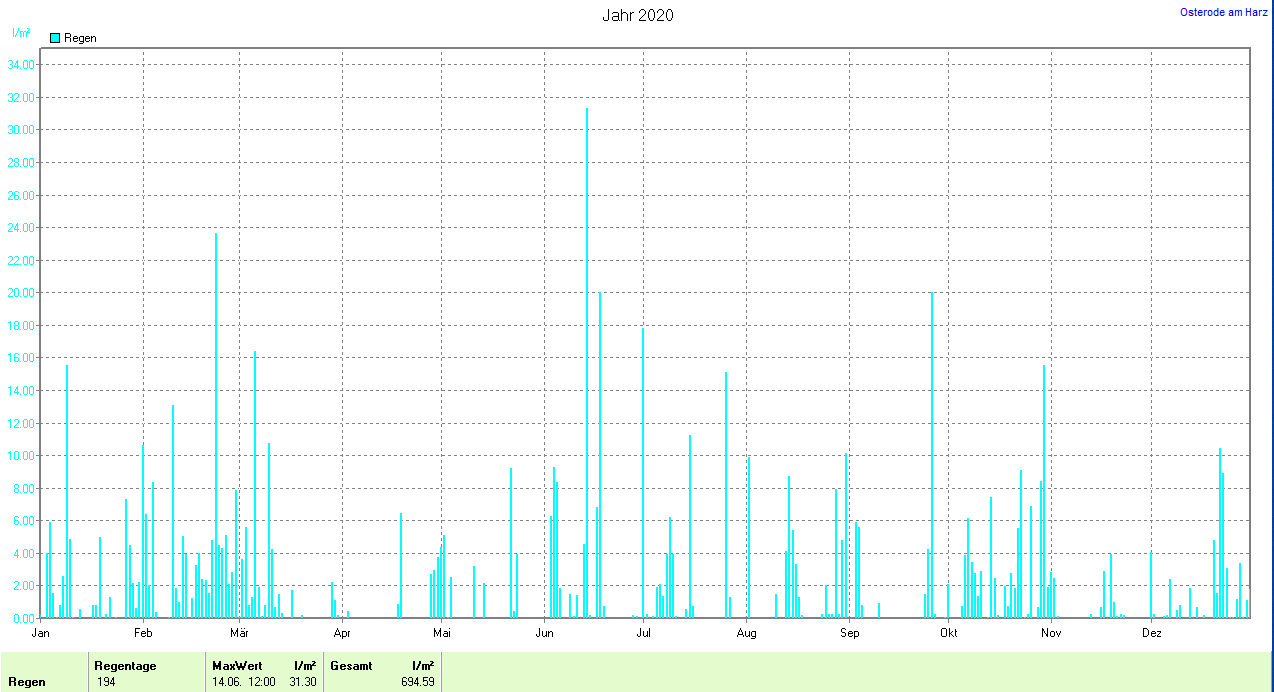Click the 34.00 y-axis value

tap(21, 65)
